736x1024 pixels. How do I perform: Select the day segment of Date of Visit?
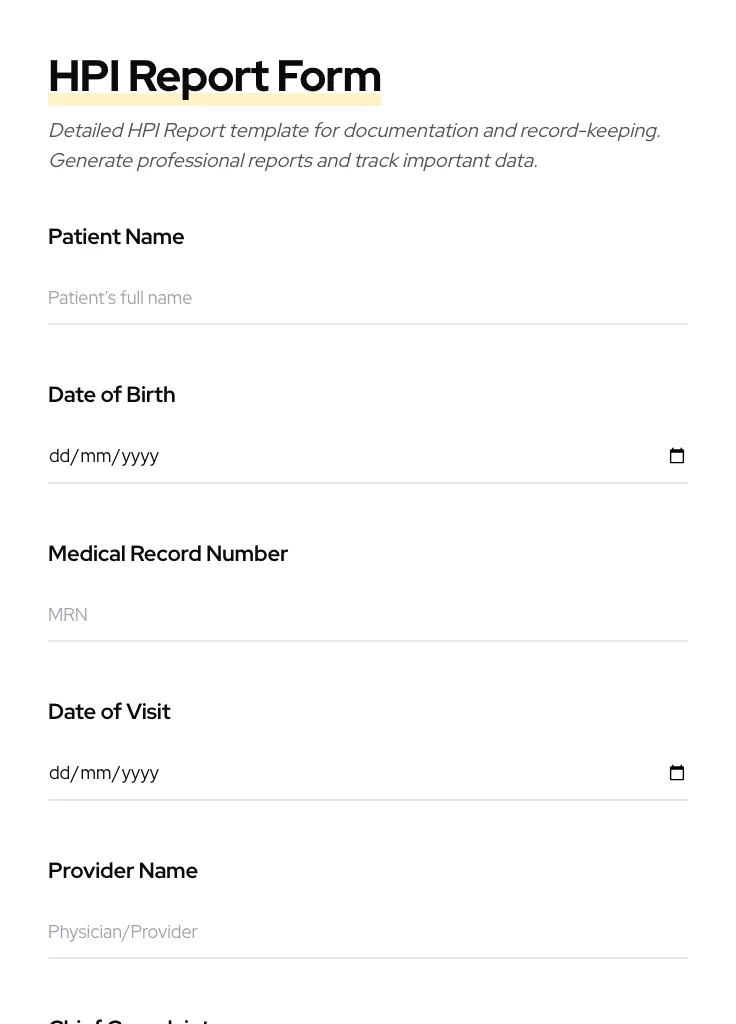click(59, 773)
